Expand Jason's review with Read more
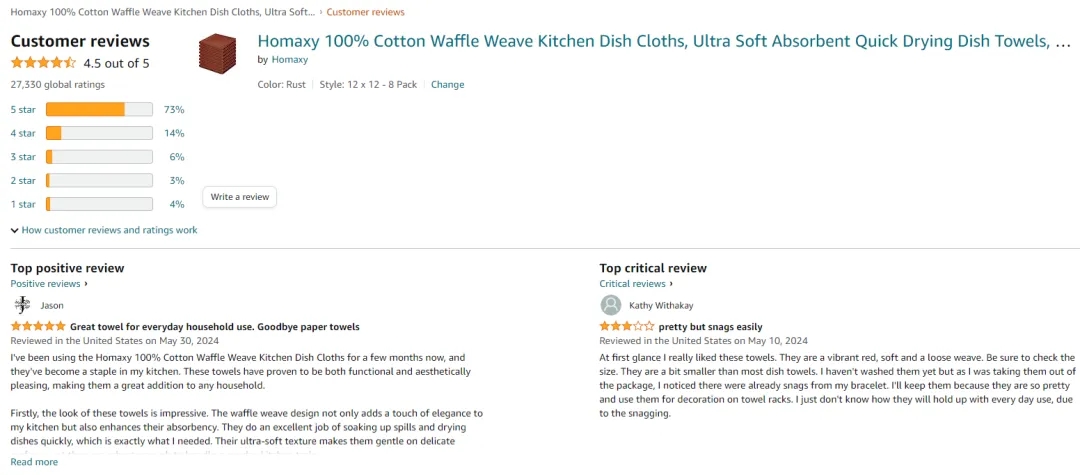Image resolution: width=1080 pixels, height=475 pixels. coord(34,462)
